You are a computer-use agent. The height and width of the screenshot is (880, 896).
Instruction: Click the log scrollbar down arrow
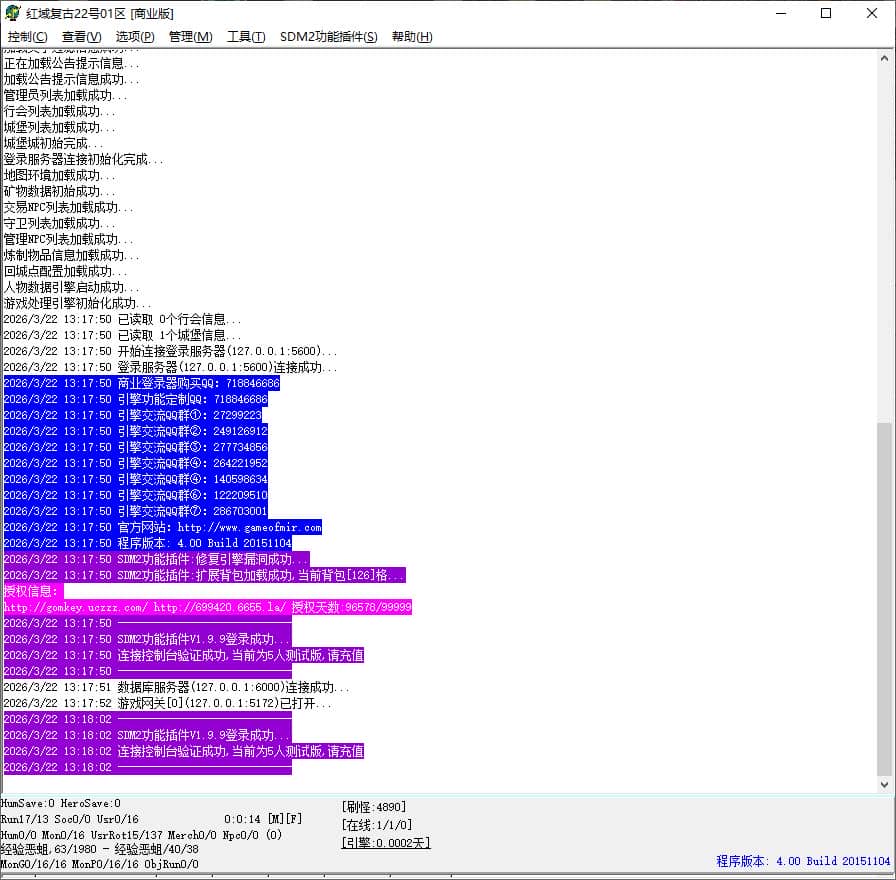coord(884,785)
